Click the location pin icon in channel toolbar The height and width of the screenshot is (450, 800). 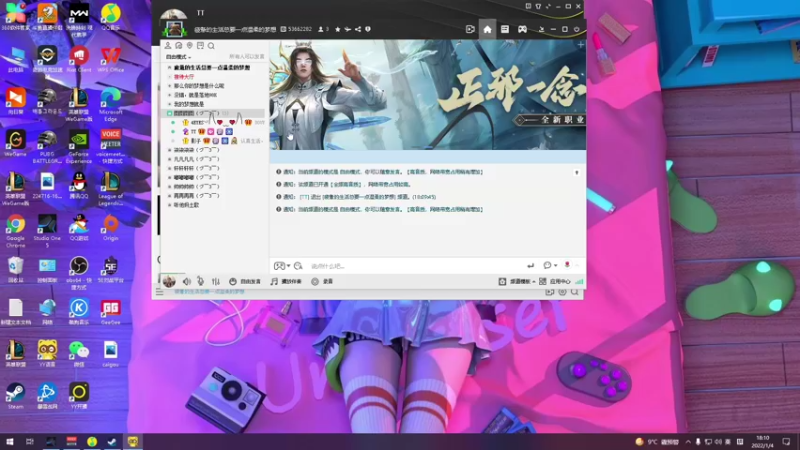point(189,46)
